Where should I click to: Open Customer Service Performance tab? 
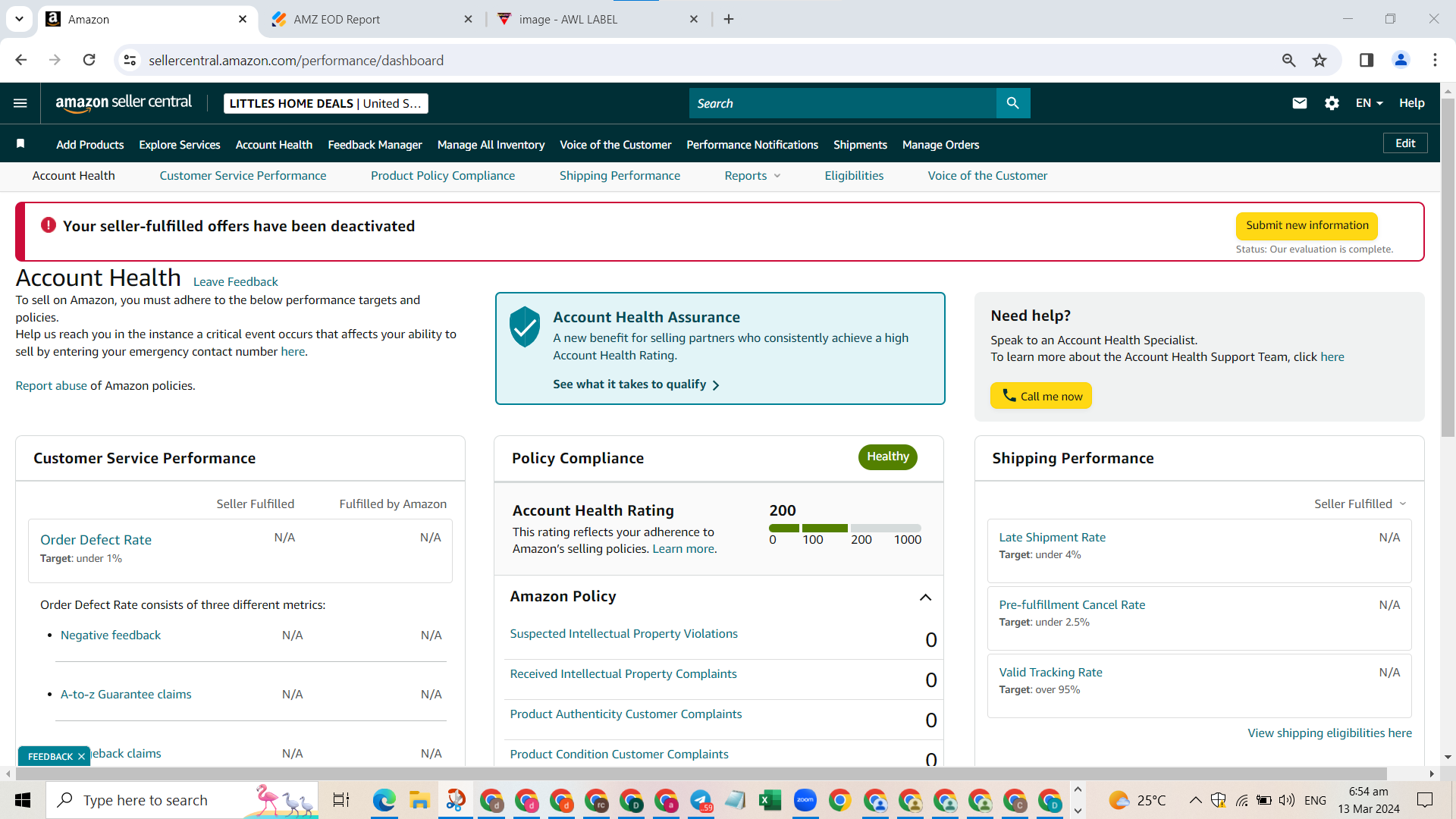pyautogui.click(x=243, y=176)
